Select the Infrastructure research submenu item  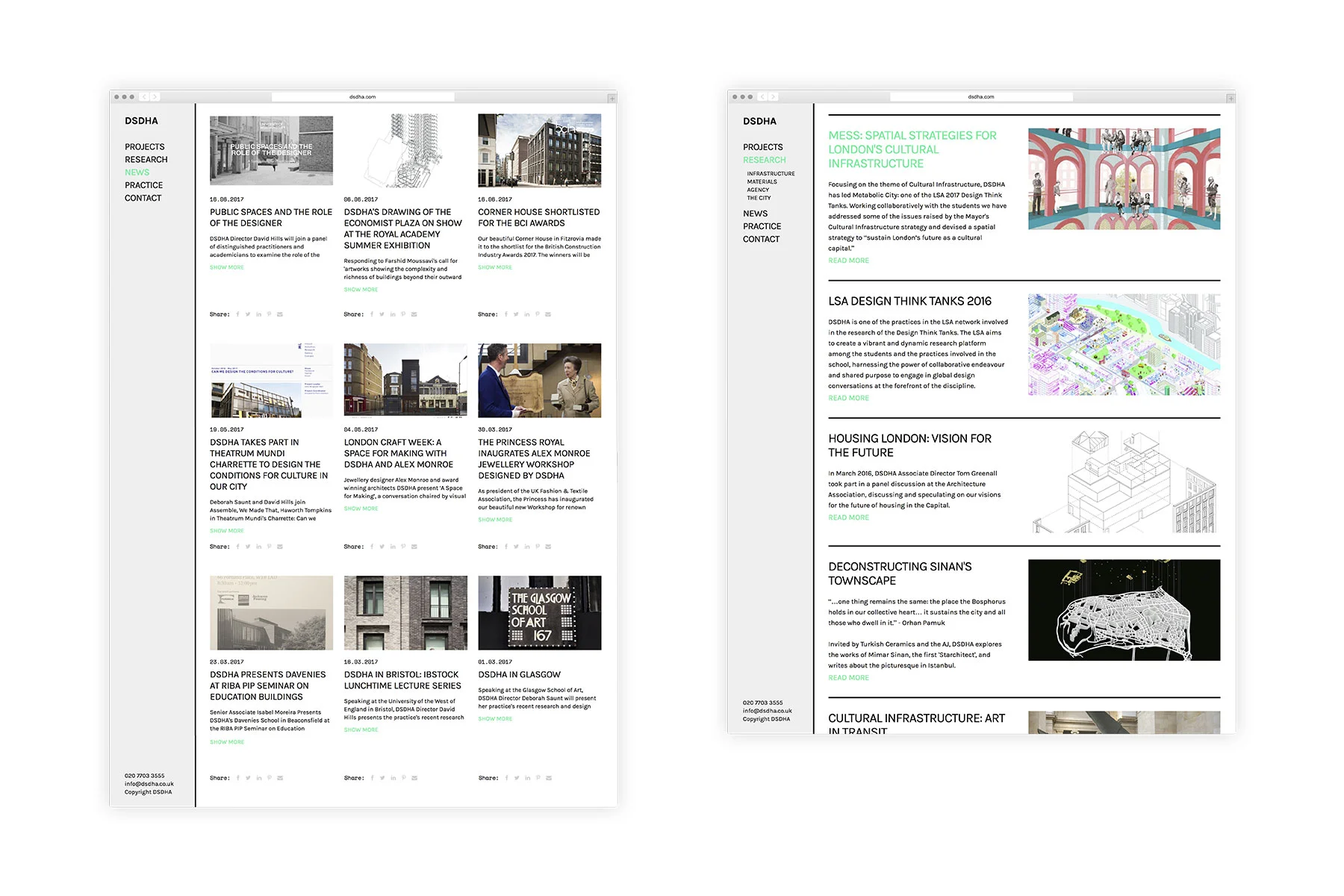pyautogui.click(x=771, y=174)
